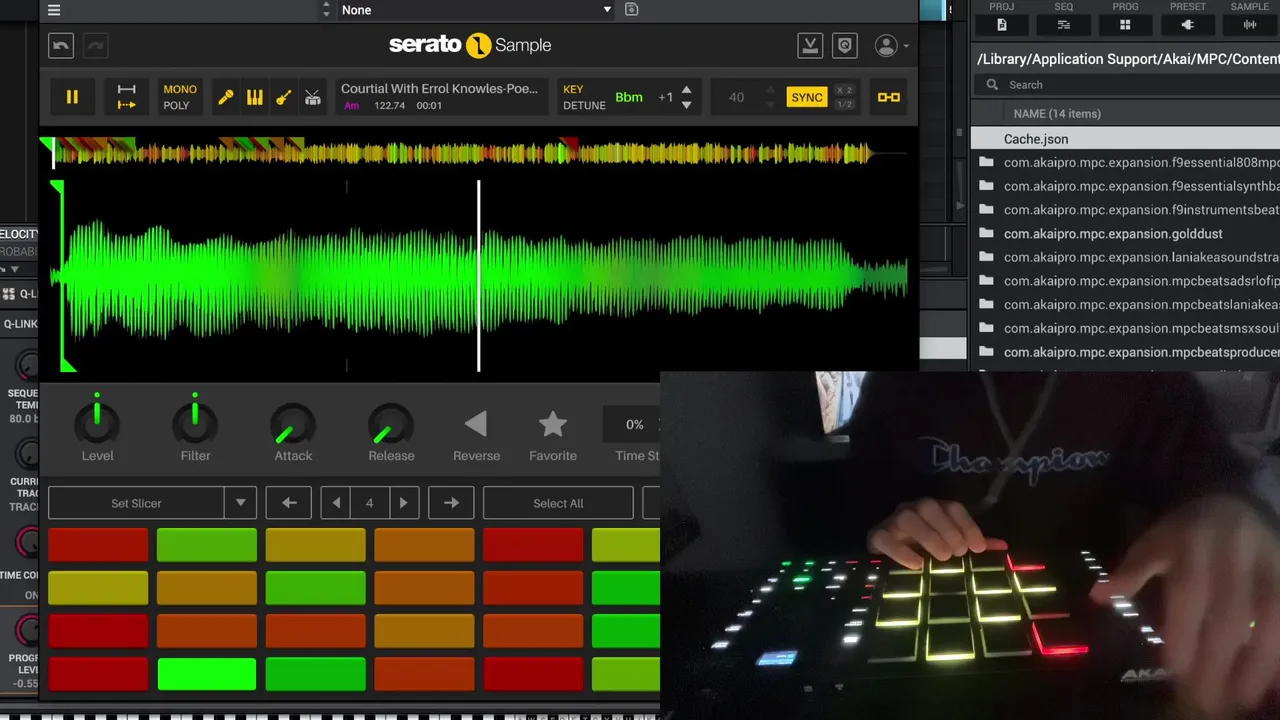
Task: Click the PROJ file icon in MPC browser
Action: (1001, 25)
